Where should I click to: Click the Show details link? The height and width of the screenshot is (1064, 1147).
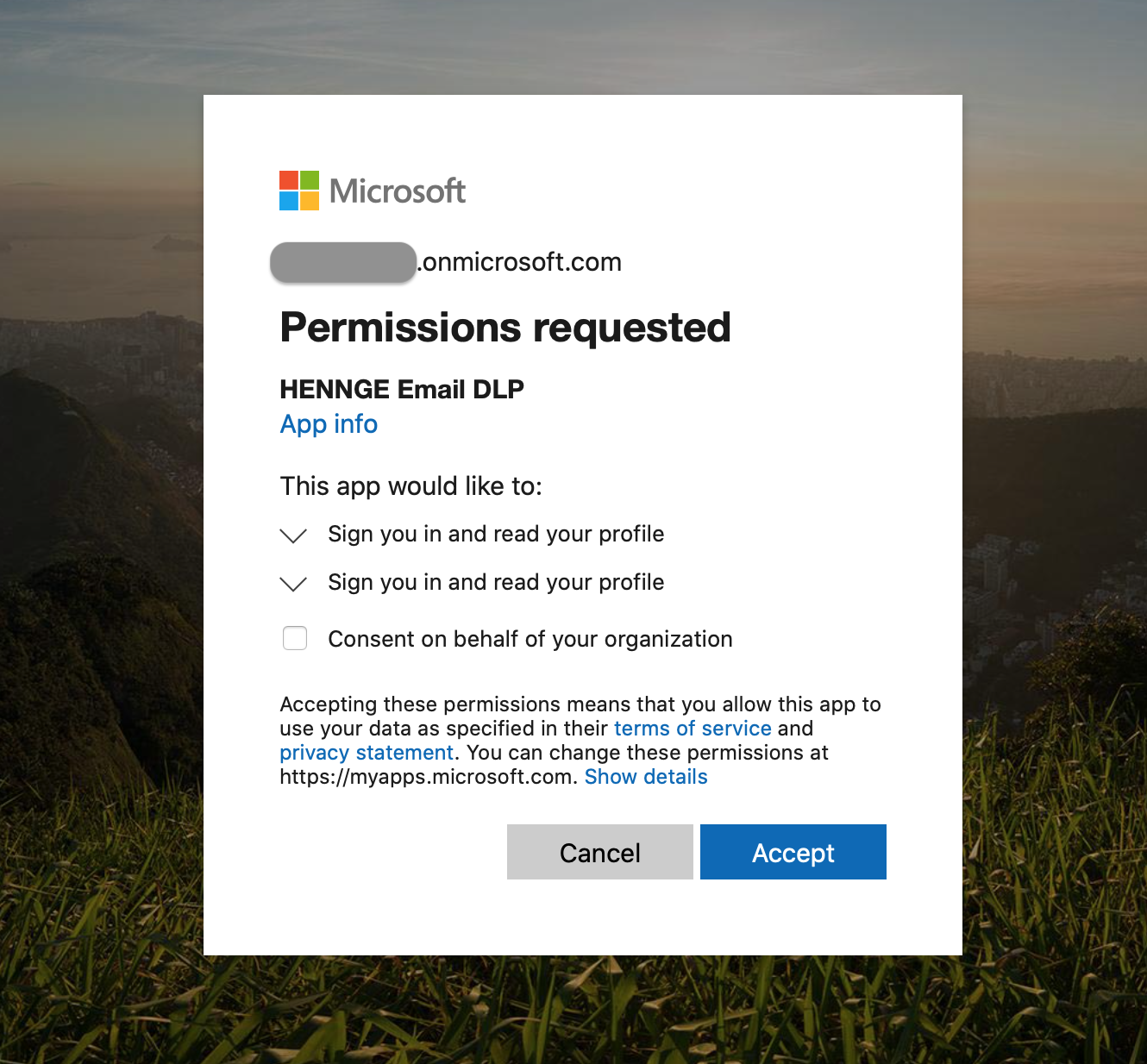pyautogui.click(x=646, y=777)
